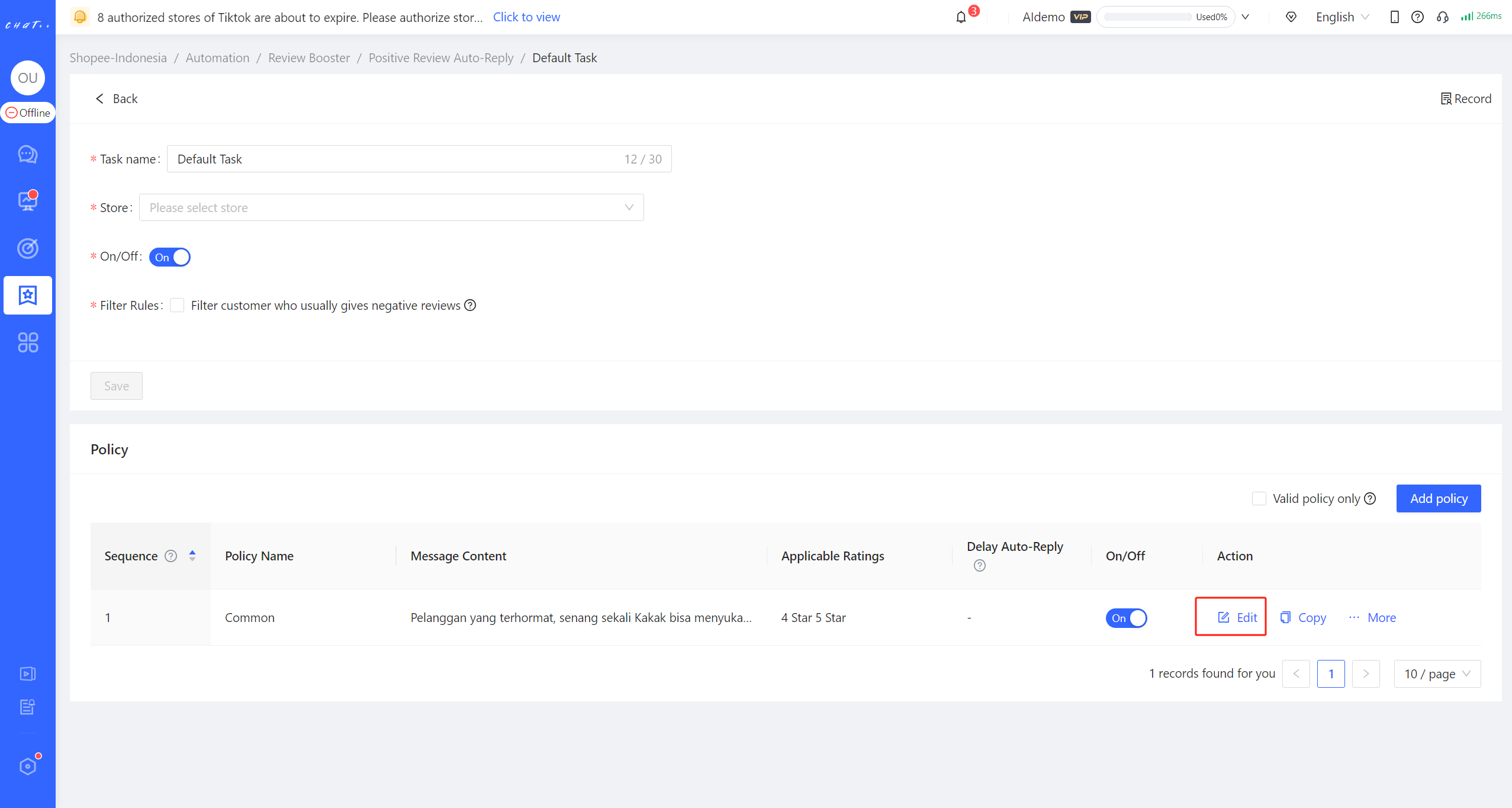Image resolution: width=1512 pixels, height=808 pixels.
Task: Click the OU user avatar
Action: pos(27,78)
